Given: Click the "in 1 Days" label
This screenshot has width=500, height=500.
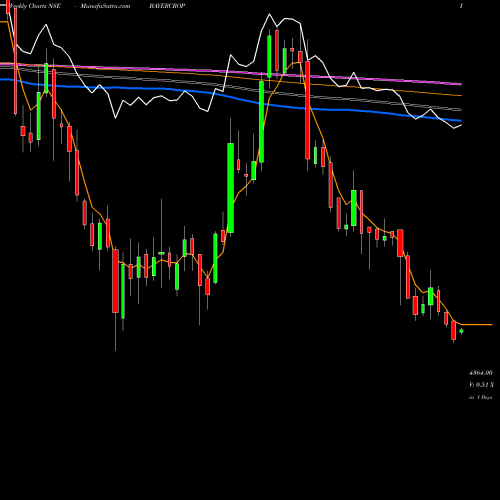Looking at the screenshot, I should pyautogui.click(x=480, y=397).
